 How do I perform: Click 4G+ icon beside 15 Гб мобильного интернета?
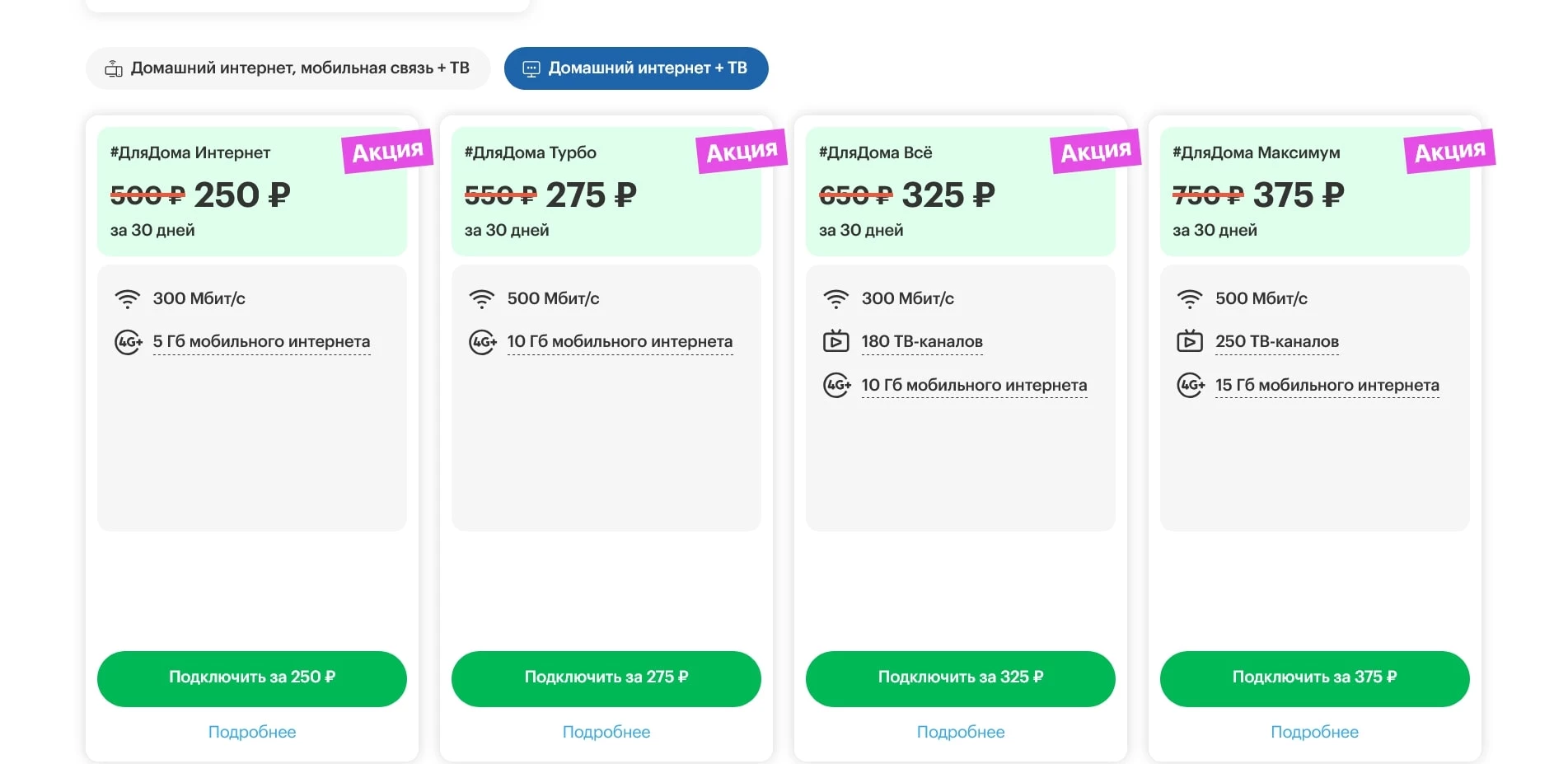point(1191,385)
